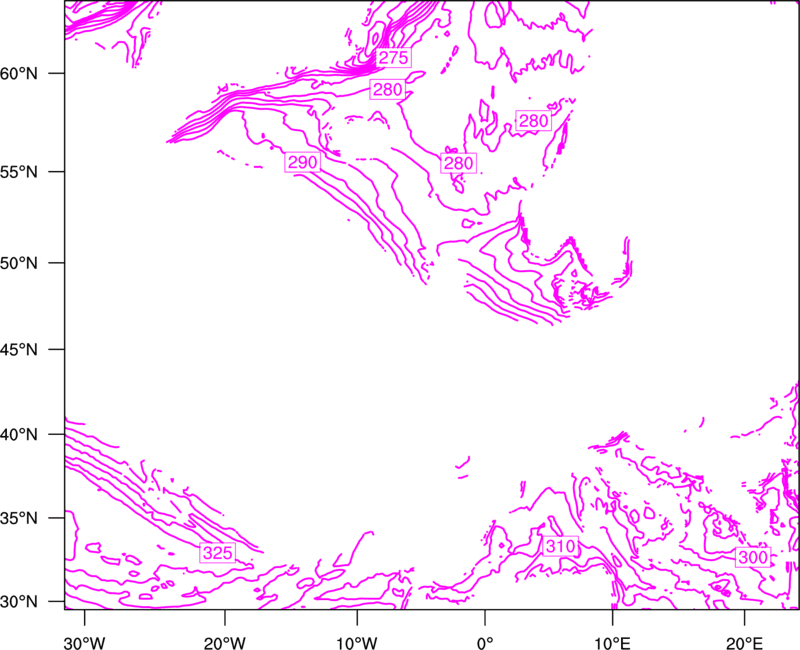This screenshot has height=650, width=800.
Task: Click the 50°N latitude axis label
Action: pos(19,263)
